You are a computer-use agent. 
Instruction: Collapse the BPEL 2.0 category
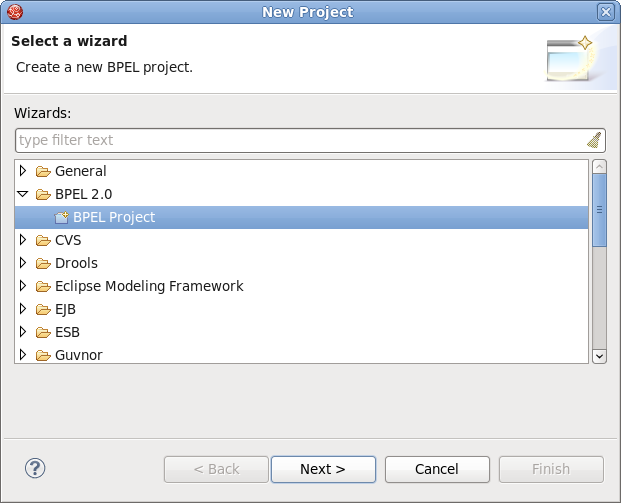click(23, 194)
